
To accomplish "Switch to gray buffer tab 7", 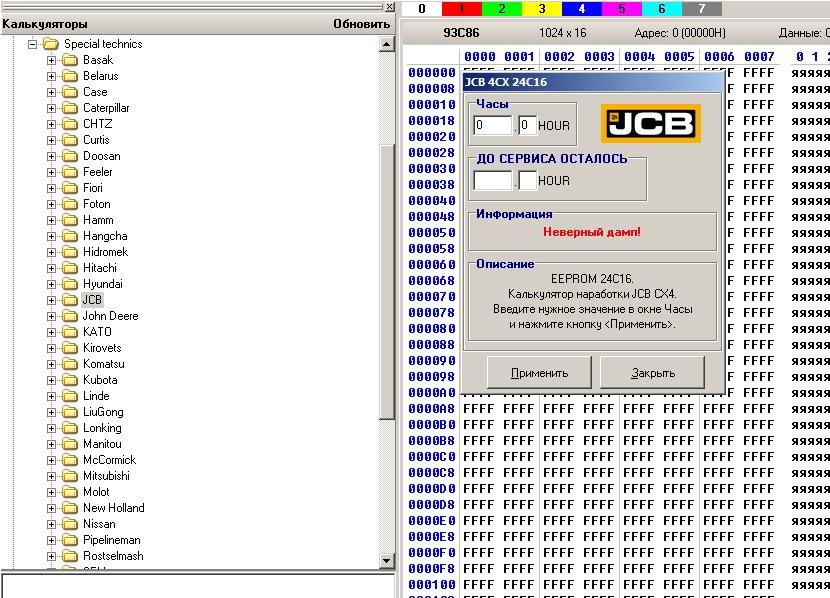I will click(x=702, y=8).
